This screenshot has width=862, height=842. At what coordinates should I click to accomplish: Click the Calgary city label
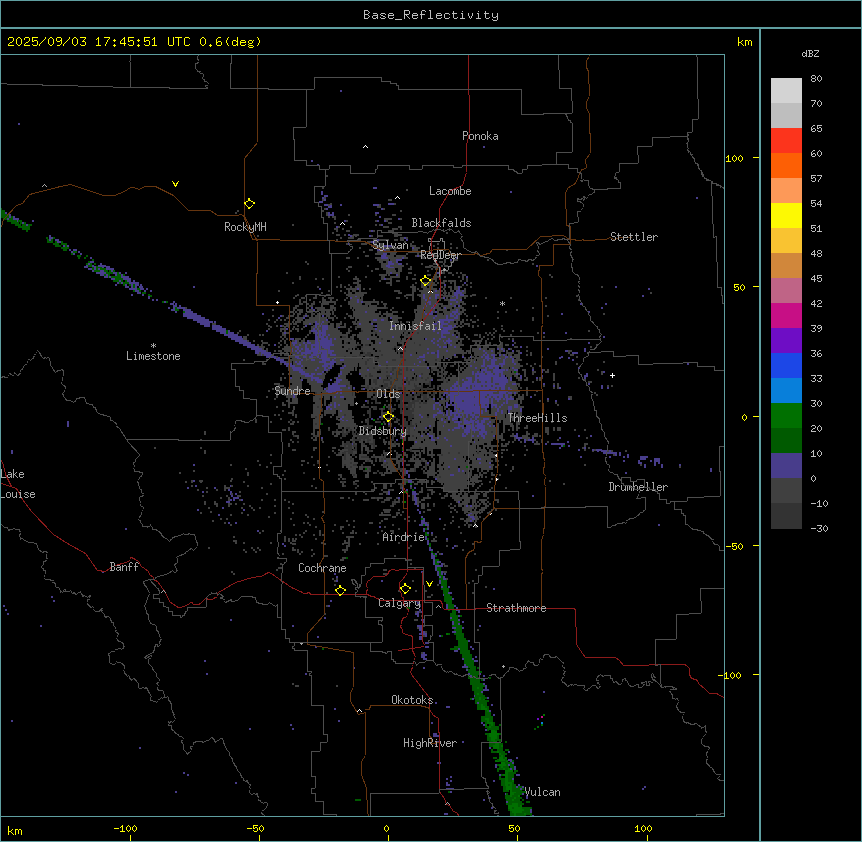click(x=399, y=603)
